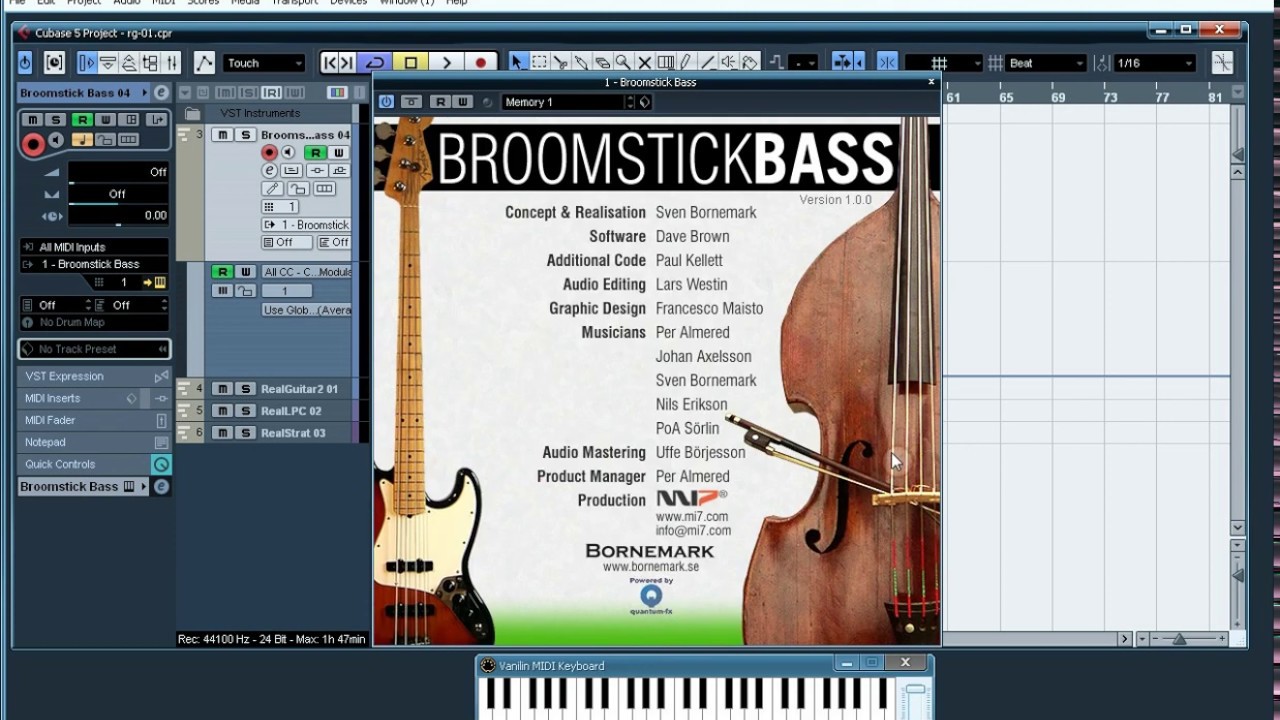
Task: Open the All MIDI Inputs routing dropdown
Action: [94, 247]
